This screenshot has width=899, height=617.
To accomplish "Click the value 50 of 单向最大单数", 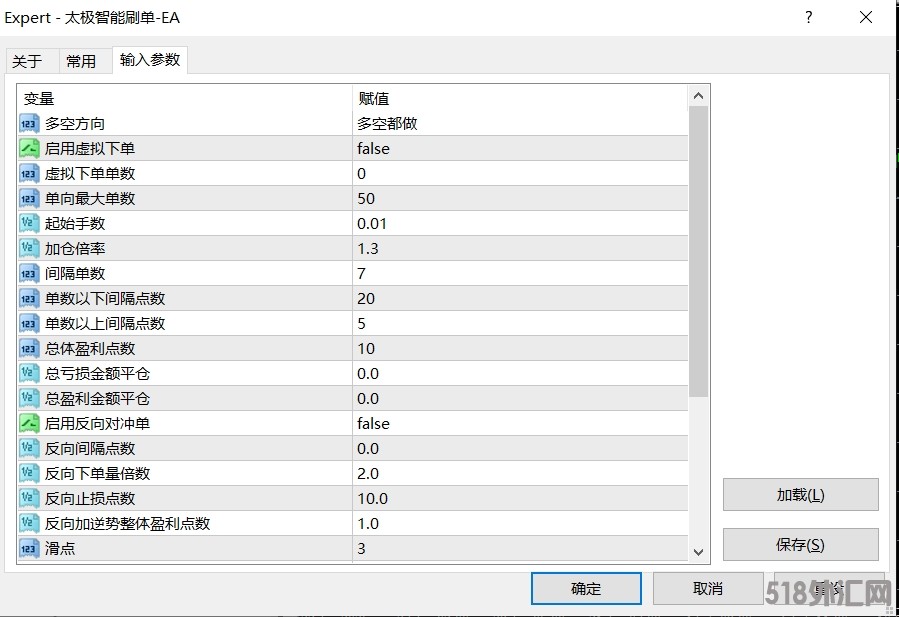I will coord(366,198).
